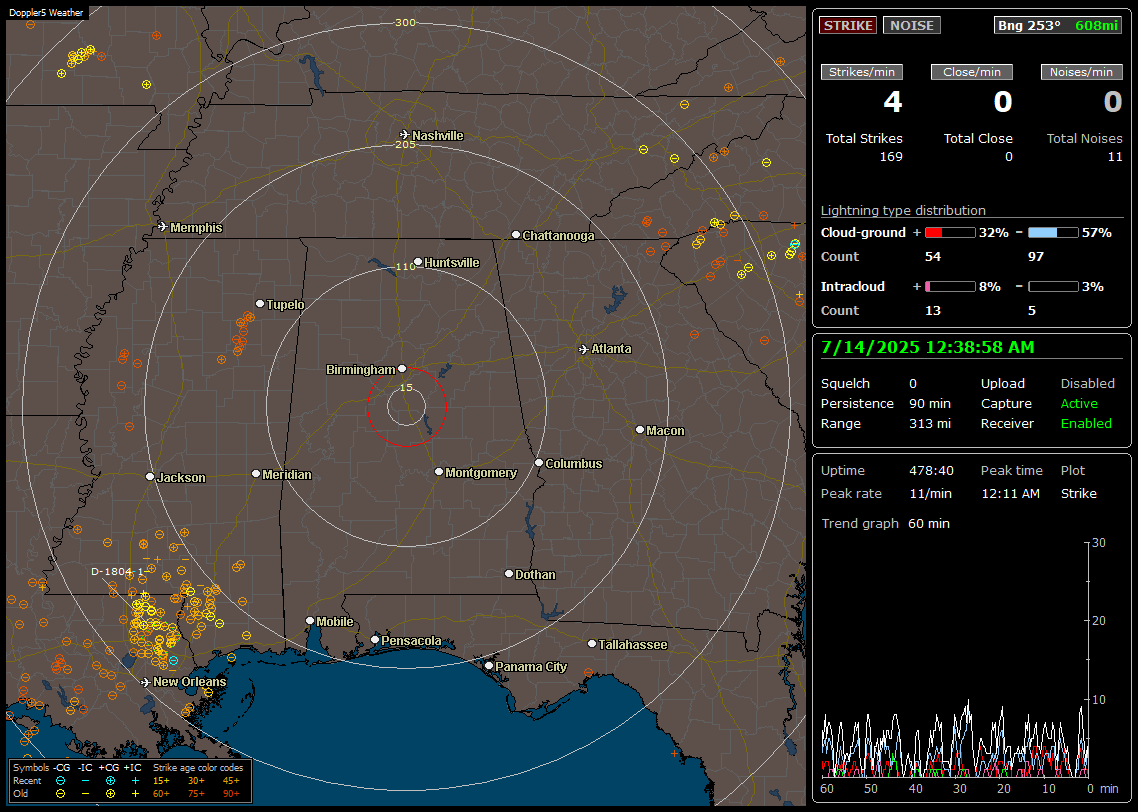
Task: Click the 15 mile range ring label
Action: pos(406,387)
